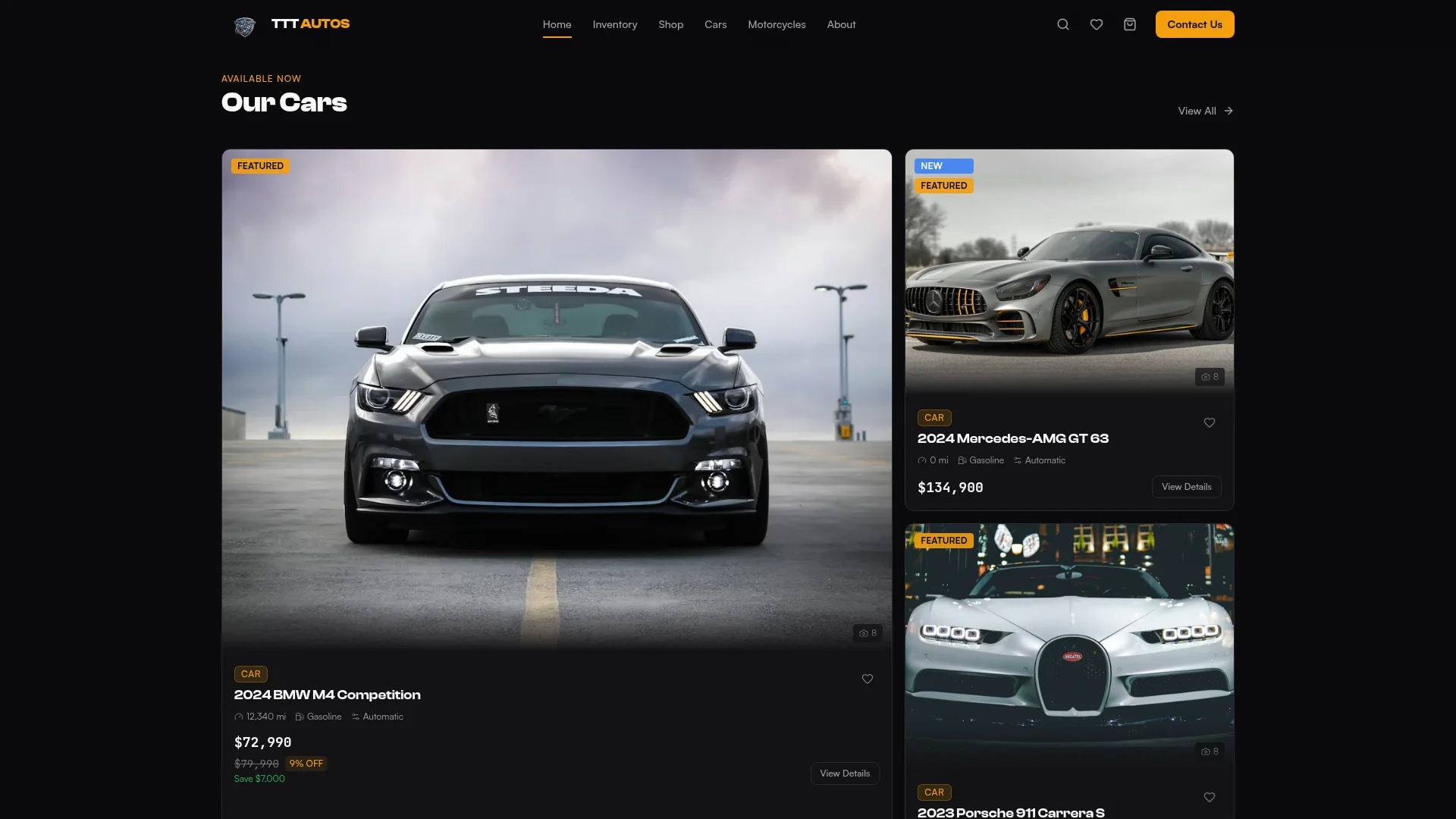The image size is (1456, 819).
Task: Open the search icon in header
Action: 1063,24
